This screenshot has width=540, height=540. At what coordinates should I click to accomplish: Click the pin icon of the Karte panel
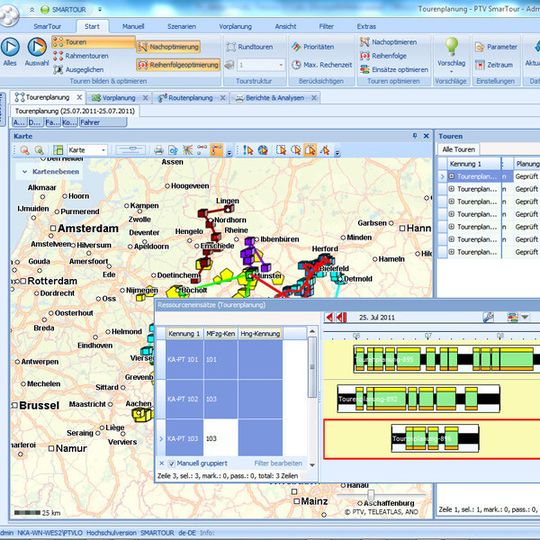click(x=415, y=136)
